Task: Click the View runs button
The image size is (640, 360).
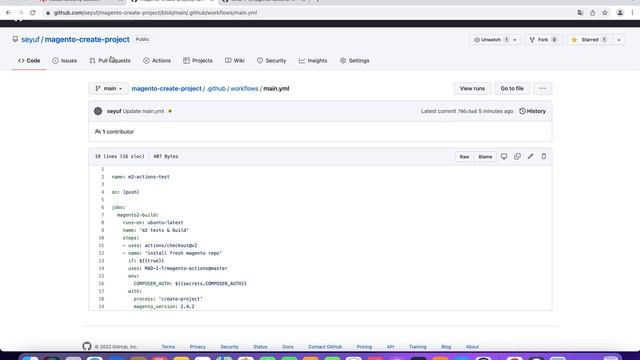Action: [x=472, y=88]
